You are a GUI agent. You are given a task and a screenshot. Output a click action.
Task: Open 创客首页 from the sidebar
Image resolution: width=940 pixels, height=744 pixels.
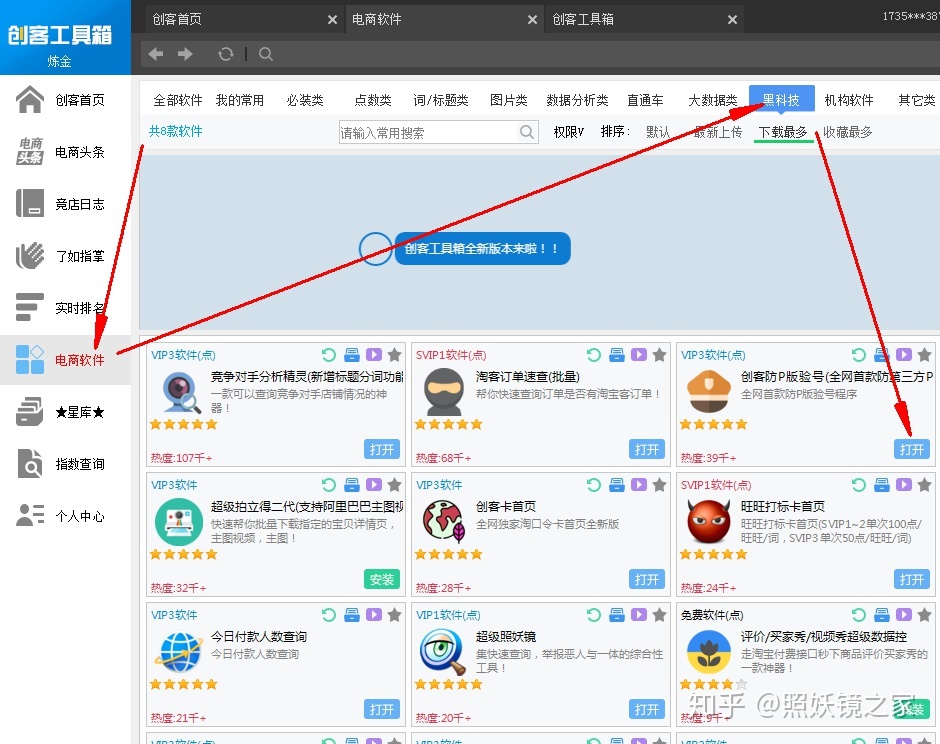pyautogui.click(x=65, y=100)
